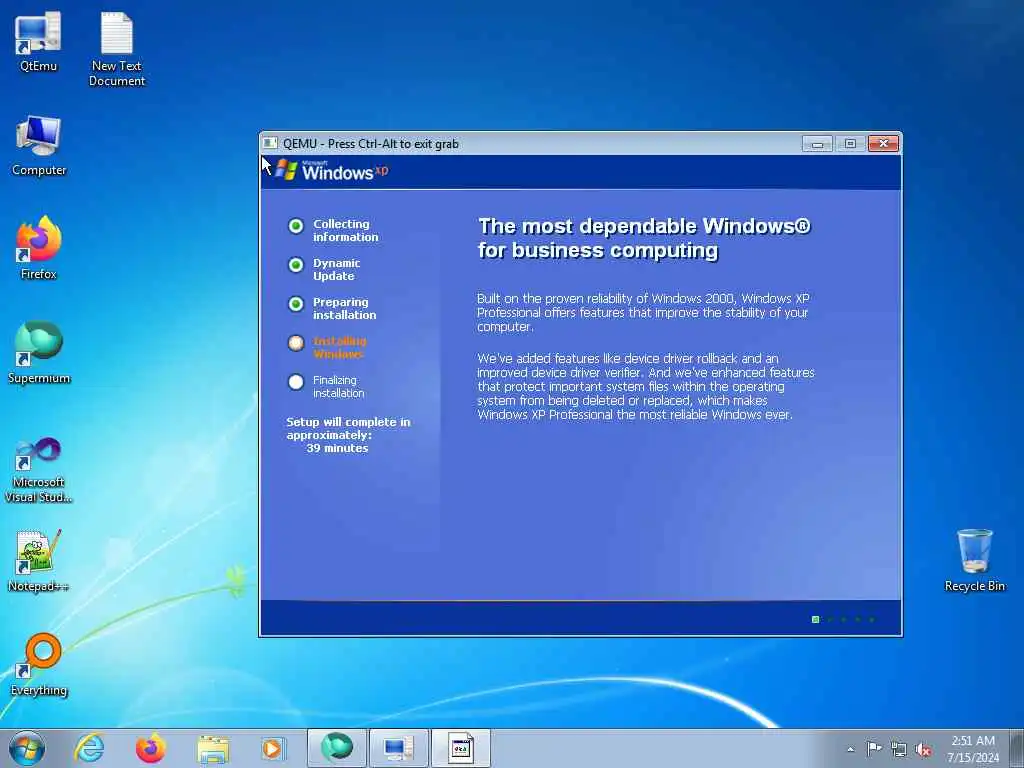1024x768 pixels.
Task: Click 'Press Ctrl-Alt to exit grab' title
Action: point(393,144)
